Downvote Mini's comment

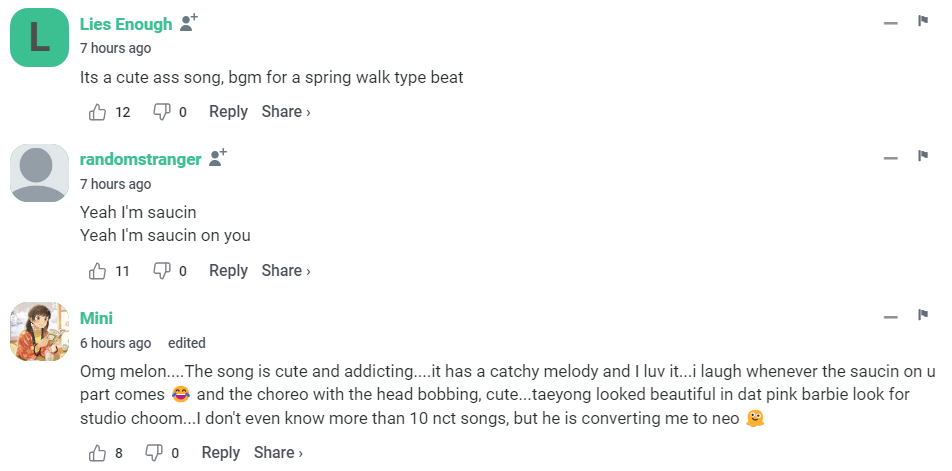pyautogui.click(x=154, y=453)
